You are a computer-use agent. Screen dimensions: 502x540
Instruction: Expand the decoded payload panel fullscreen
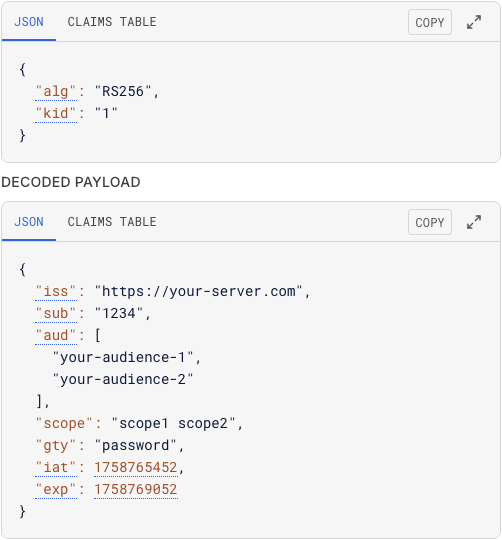point(474,222)
